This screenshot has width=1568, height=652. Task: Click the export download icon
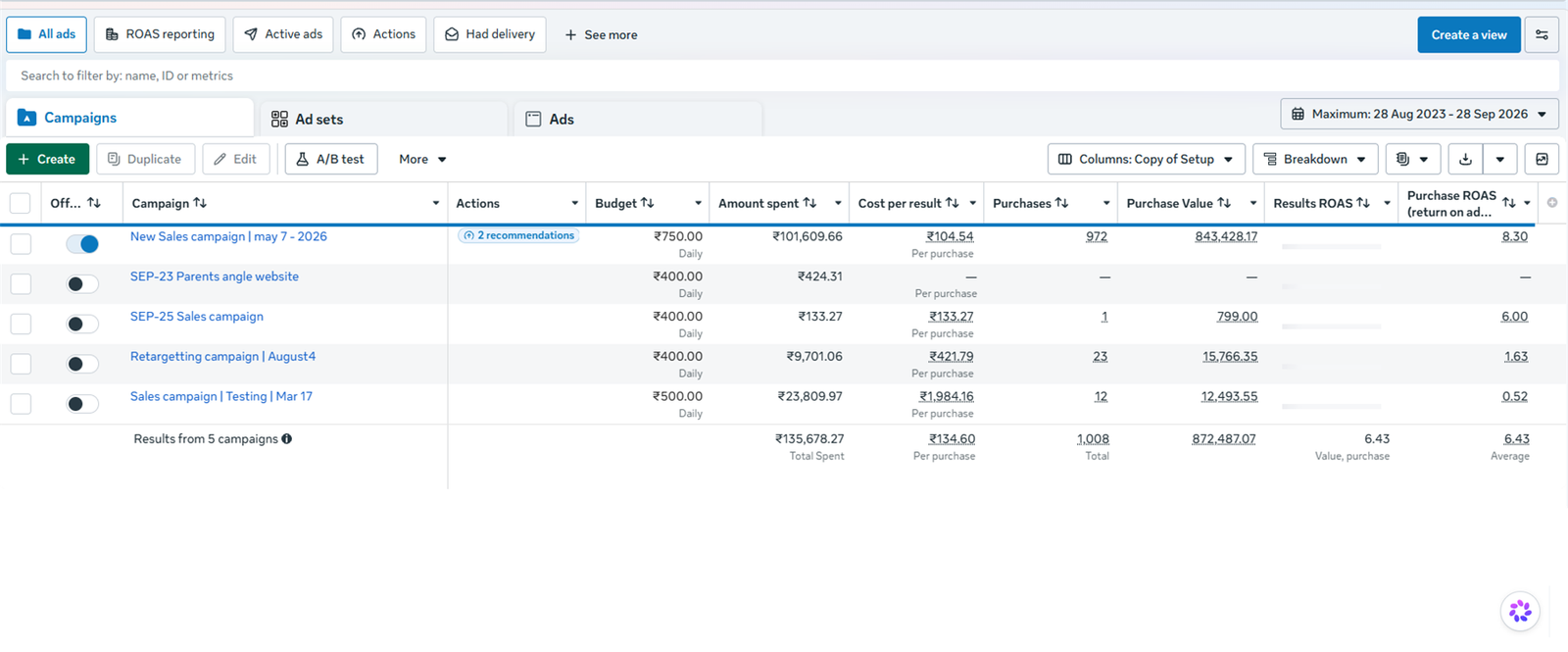[x=1465, y=159]
